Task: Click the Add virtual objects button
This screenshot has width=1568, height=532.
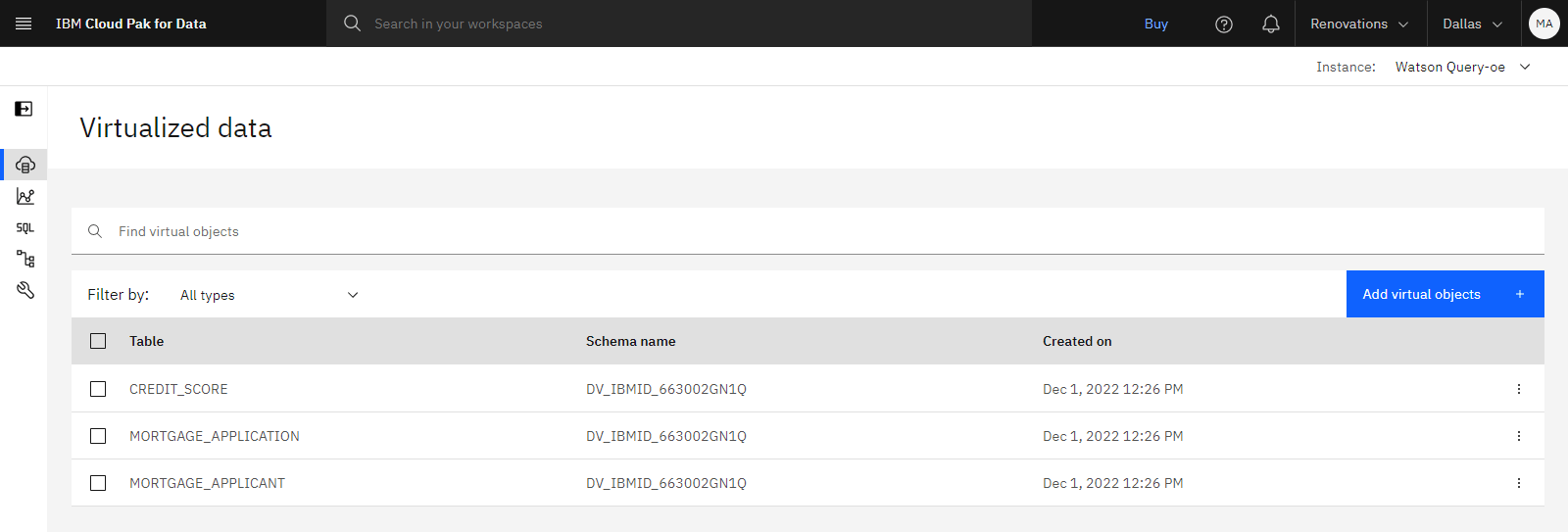Action: pos(1445,294)
